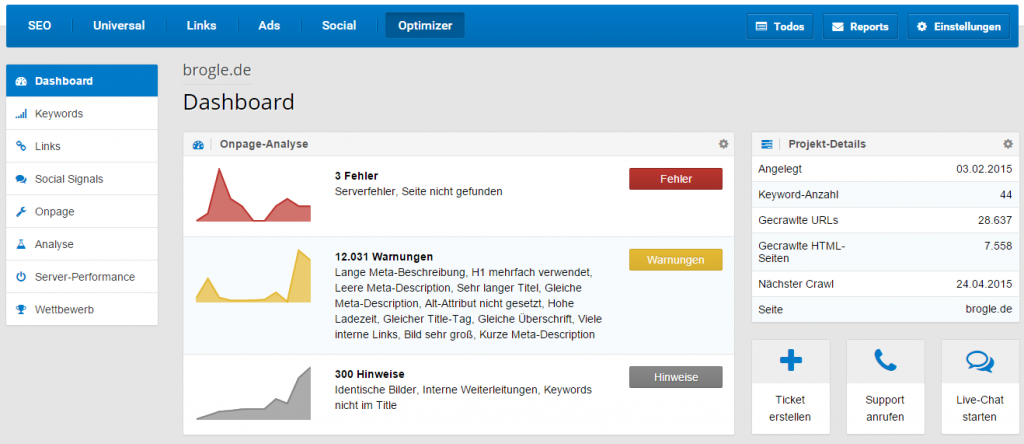Select the Social tab in top navigation
The width and height of the screenshot is (1024, 444).
point(339,25)
